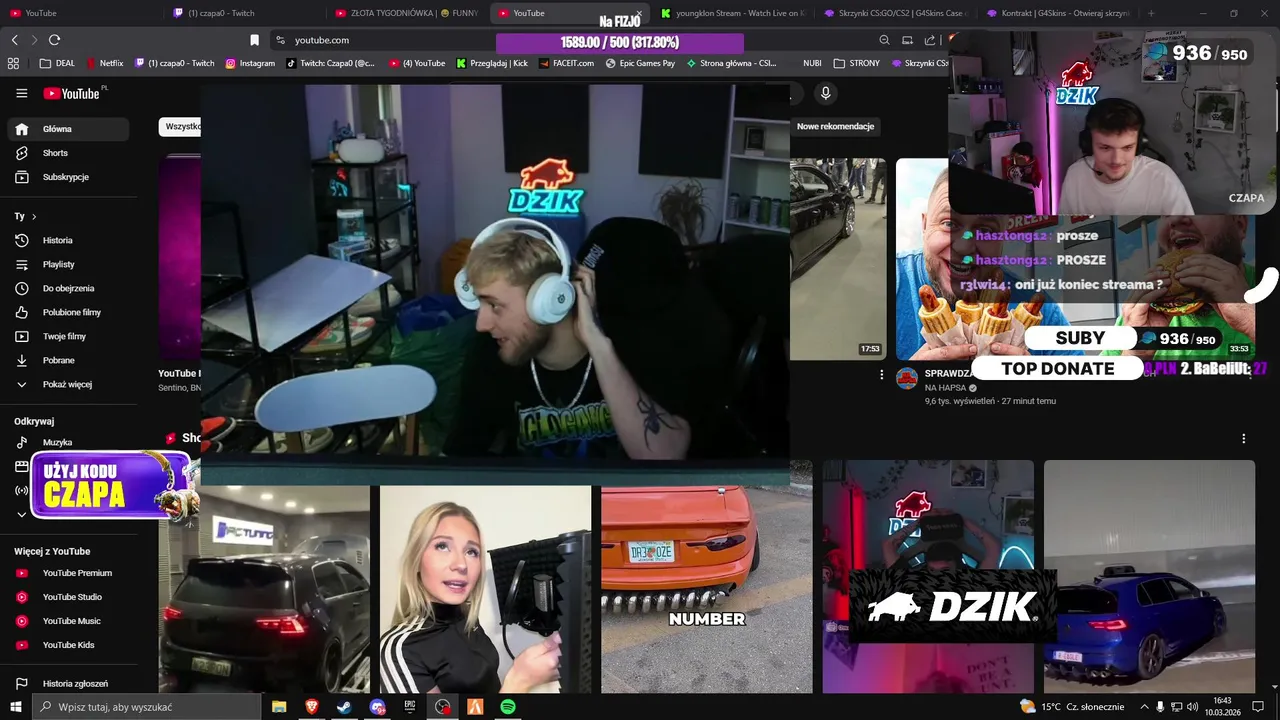Click the share icon in the address bar
Image resolution: width=1280 pixels, height=720 pixels.
[930, 40]
